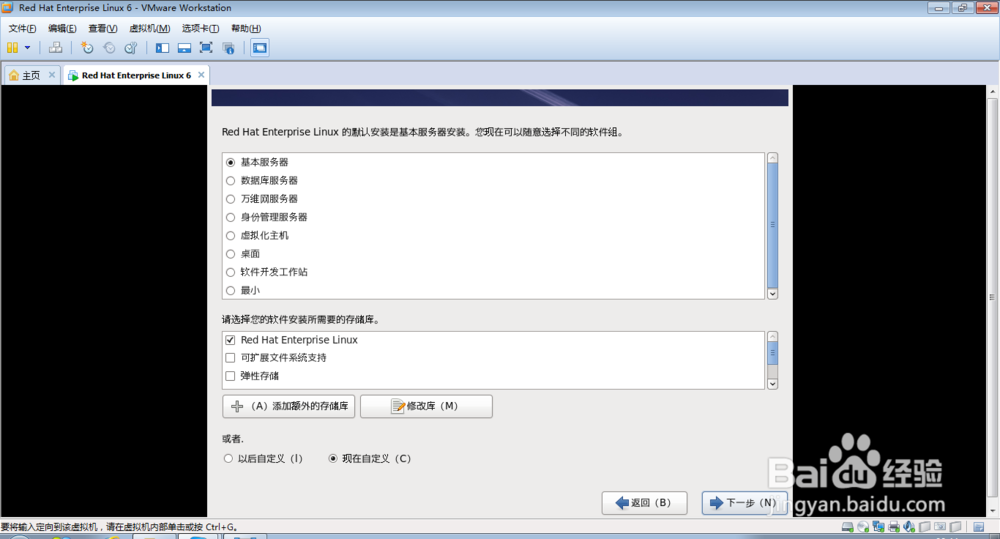Select the 软件开发工作站 radio button

[x=230, y=272]
